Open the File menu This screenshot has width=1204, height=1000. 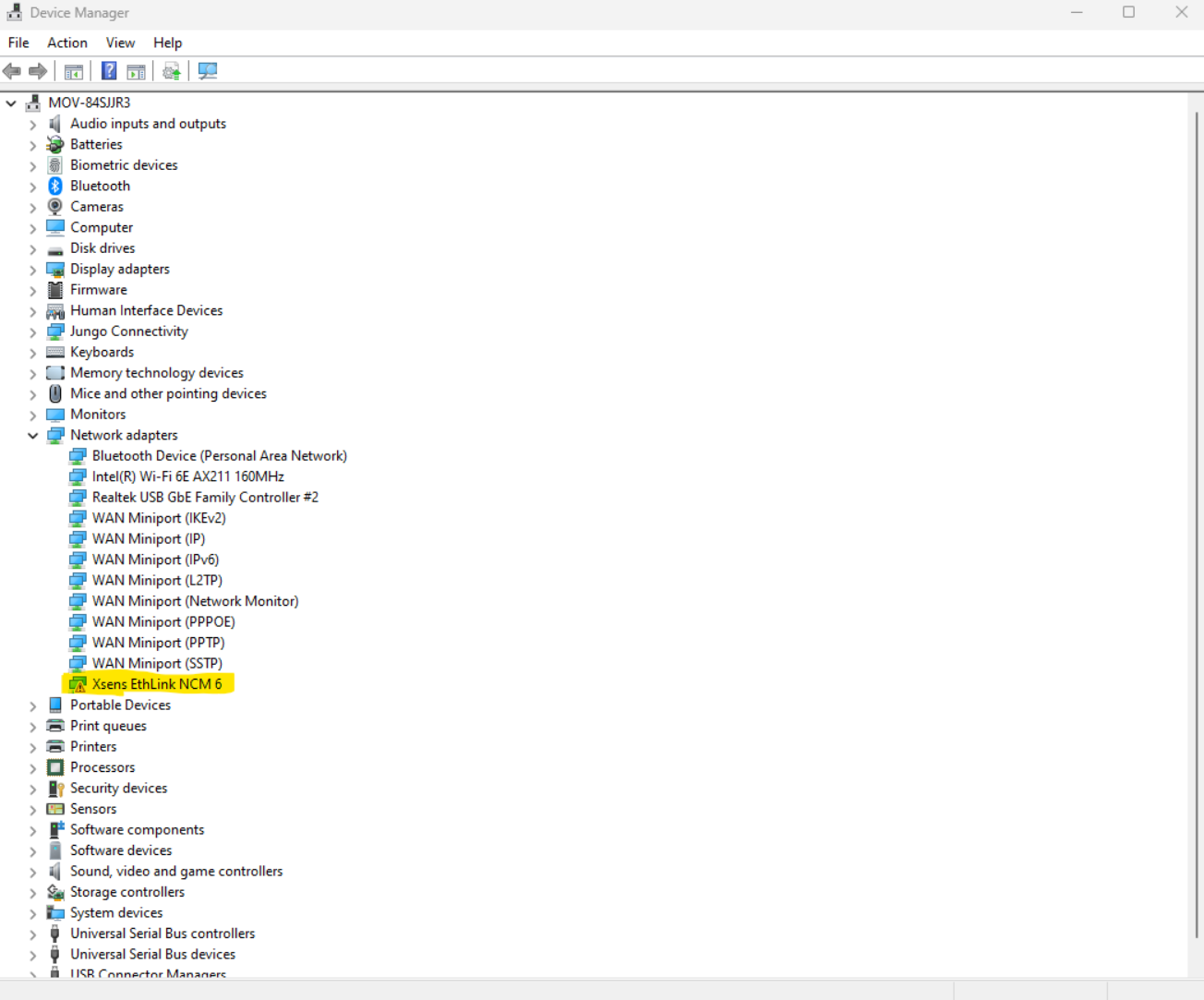[18, 42]
